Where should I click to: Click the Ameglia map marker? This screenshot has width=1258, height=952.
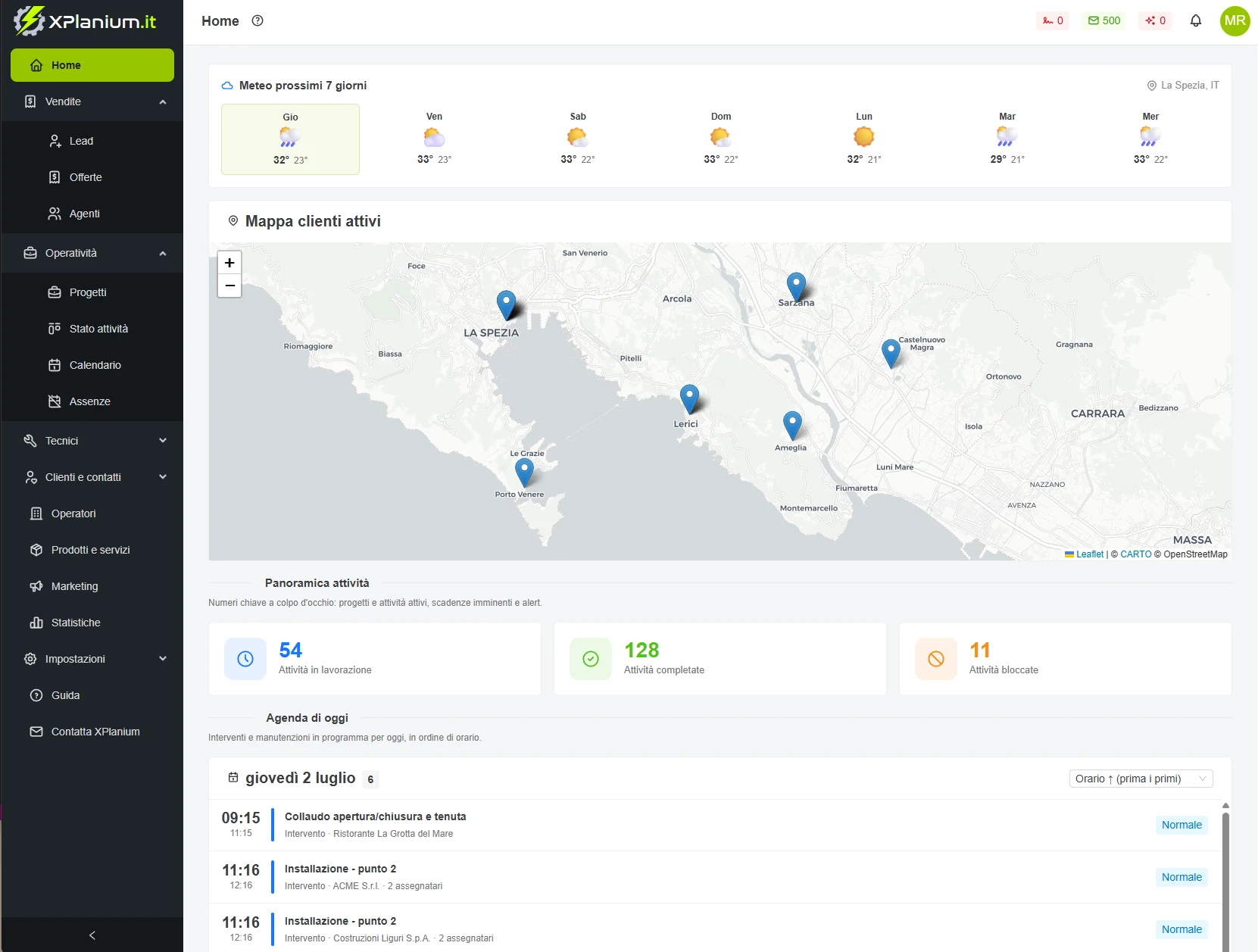point(792,425)
